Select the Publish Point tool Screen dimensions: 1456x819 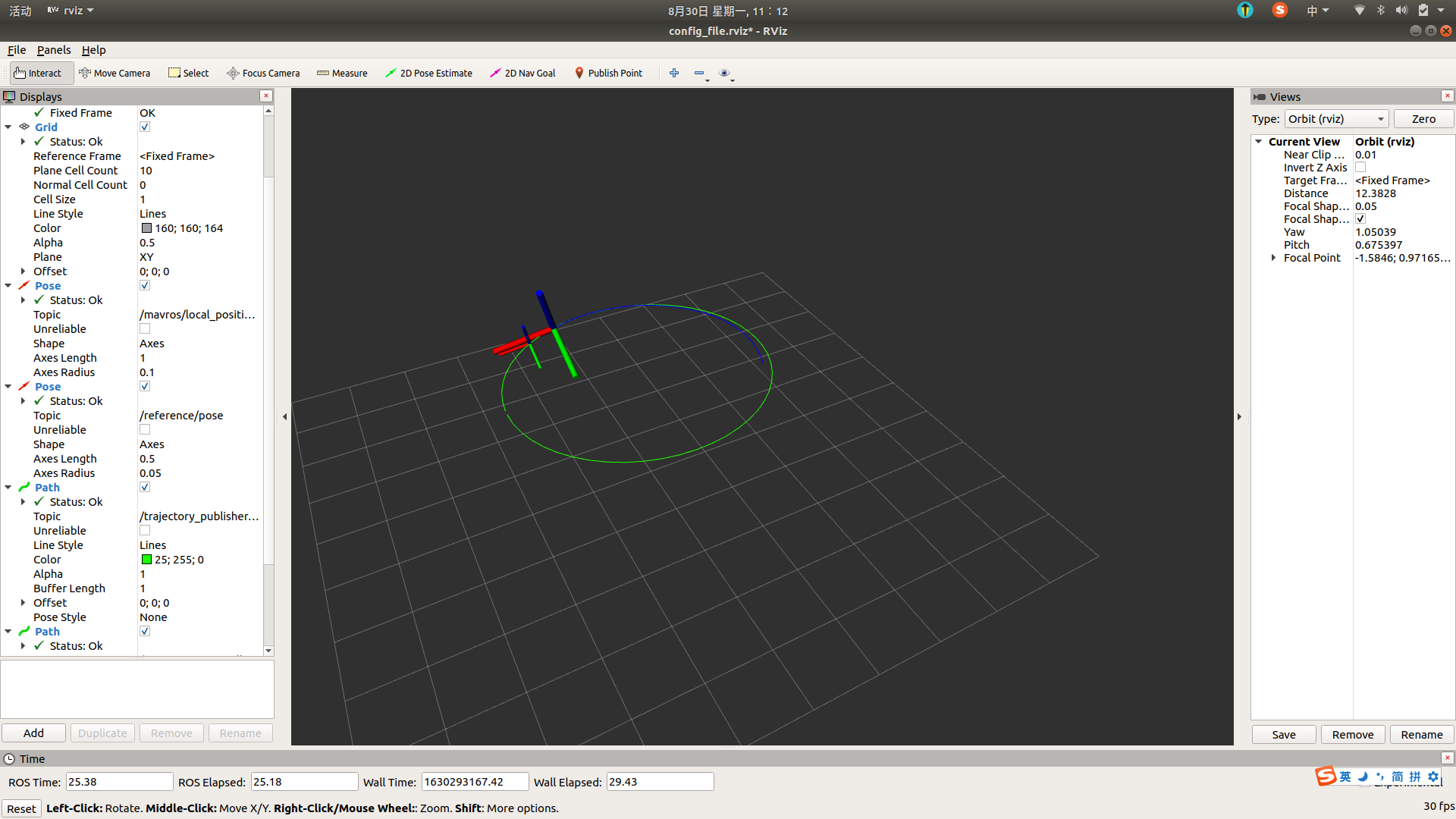click(609, 73)
